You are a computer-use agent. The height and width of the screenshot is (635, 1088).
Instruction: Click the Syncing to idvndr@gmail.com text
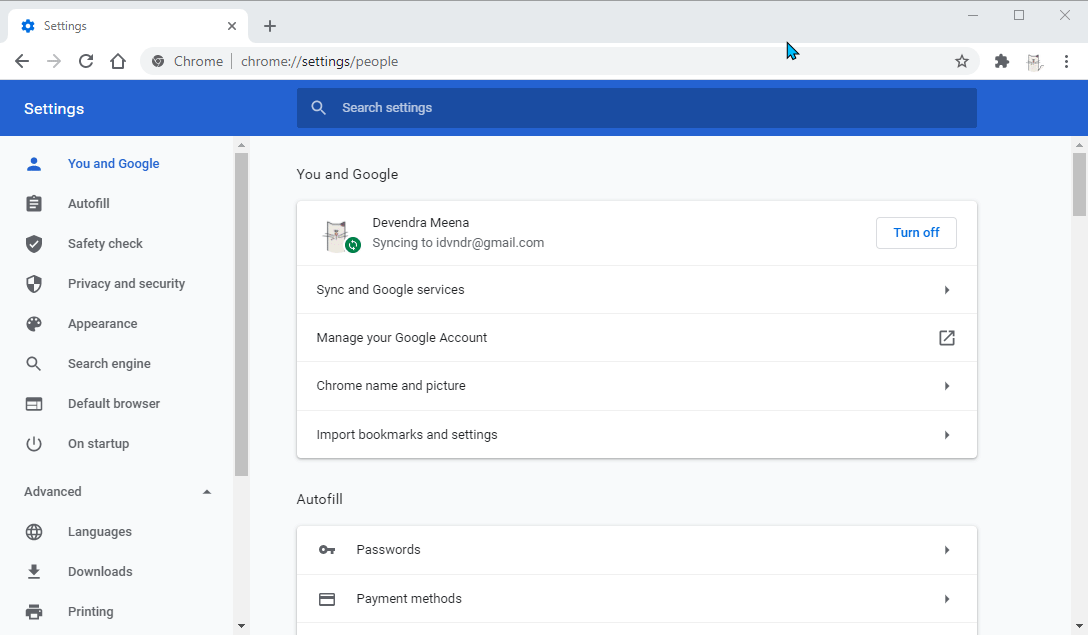pyautogui.click(x=458, y=243)
